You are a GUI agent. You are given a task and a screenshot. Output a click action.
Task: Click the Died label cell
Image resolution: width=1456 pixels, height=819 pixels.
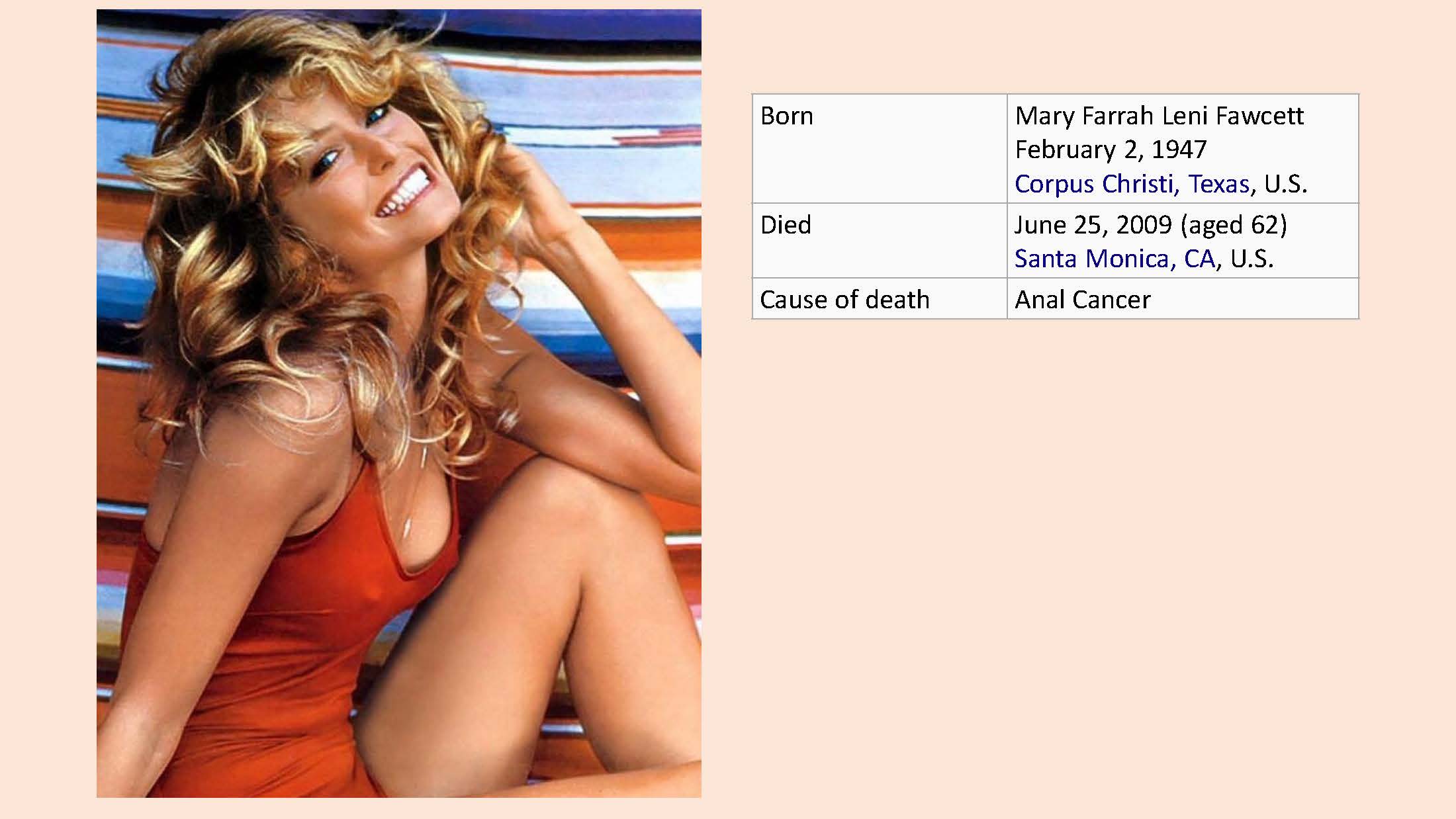point(786,225)
